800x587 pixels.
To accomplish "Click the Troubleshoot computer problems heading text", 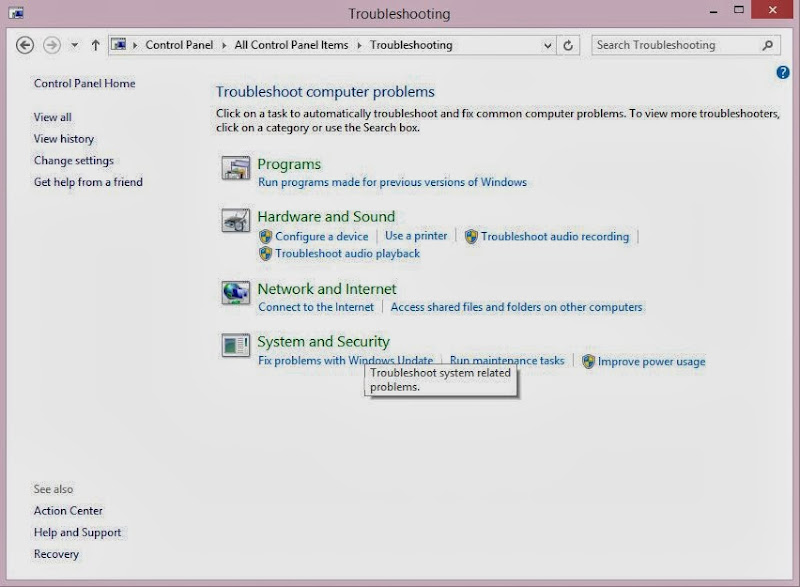I will [x=325, y=92].
